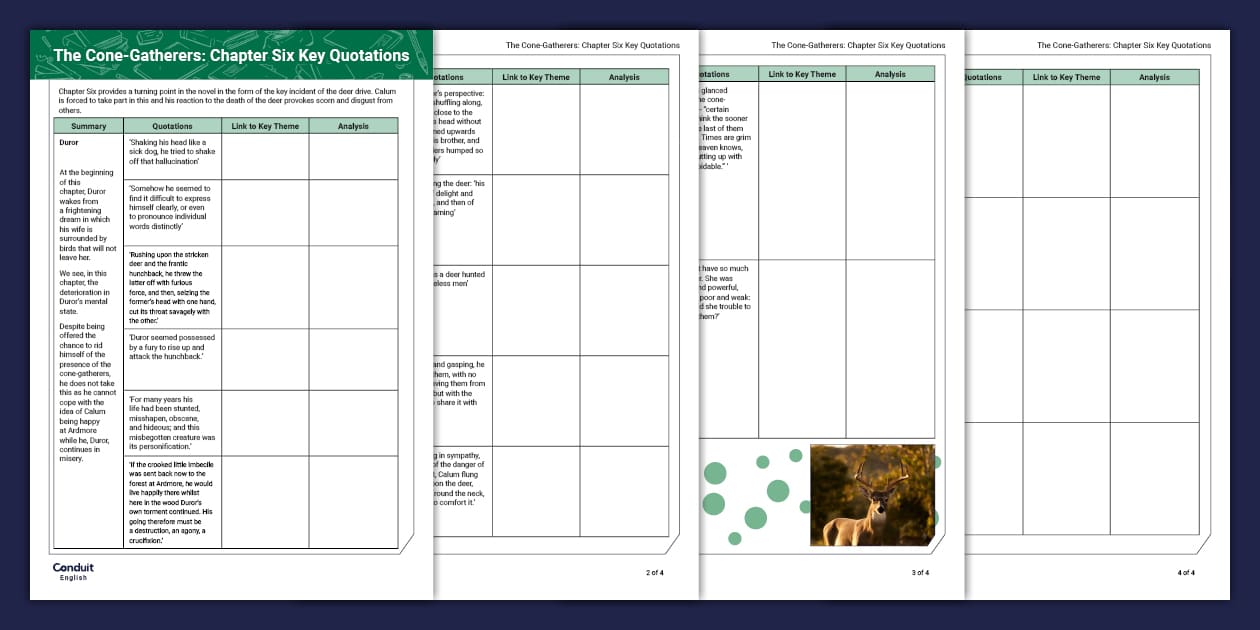1260x630 pixels.
Task: Click the Analysis column header on page four
Action: (1154, 77)
